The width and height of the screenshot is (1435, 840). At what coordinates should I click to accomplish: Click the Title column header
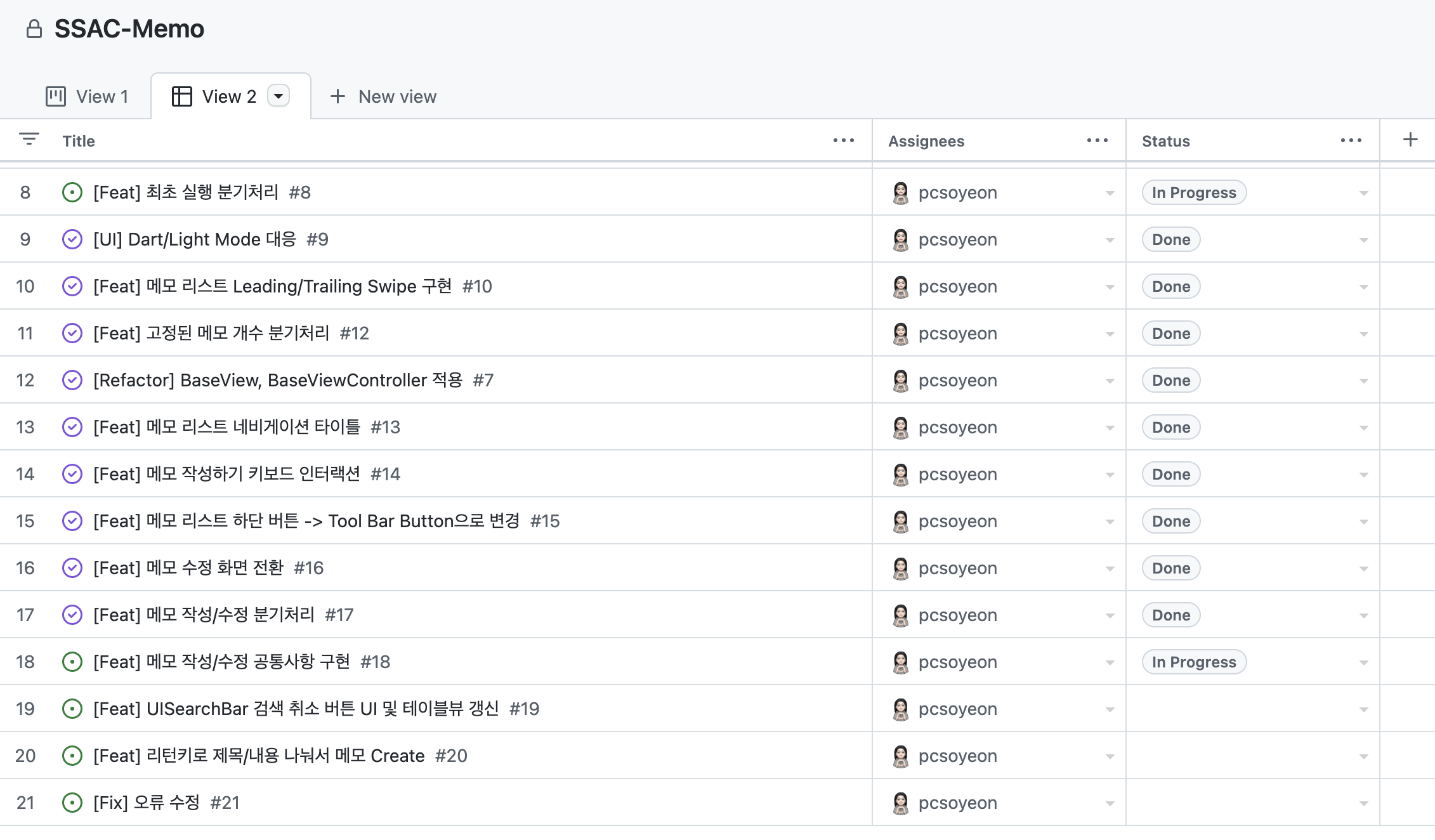click(x=79, y=141)
